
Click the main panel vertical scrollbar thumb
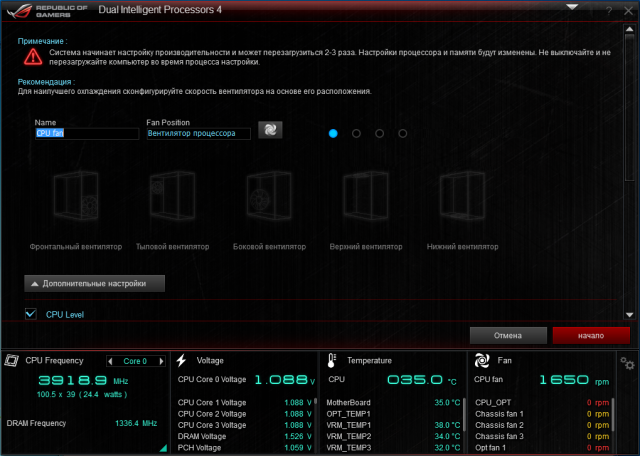[x=629, y=108]
